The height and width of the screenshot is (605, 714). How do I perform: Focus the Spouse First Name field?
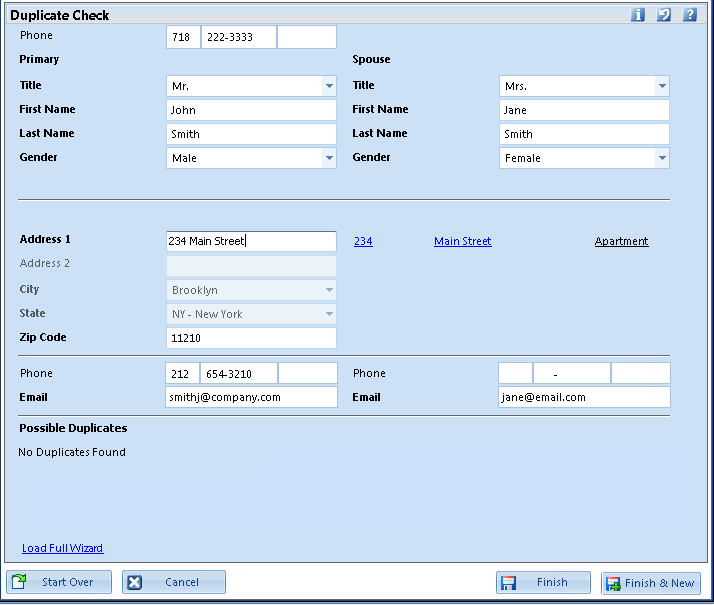584,110
